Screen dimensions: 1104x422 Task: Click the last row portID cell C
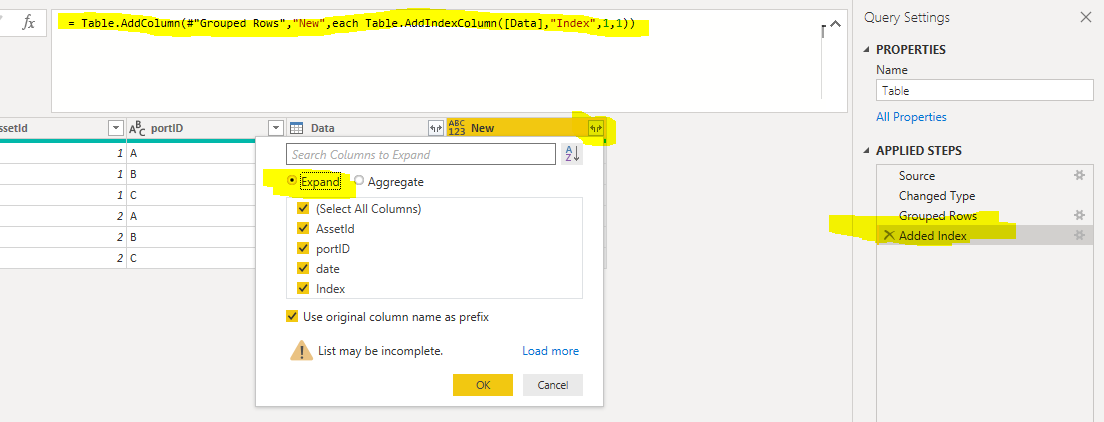tap(192, 258)
